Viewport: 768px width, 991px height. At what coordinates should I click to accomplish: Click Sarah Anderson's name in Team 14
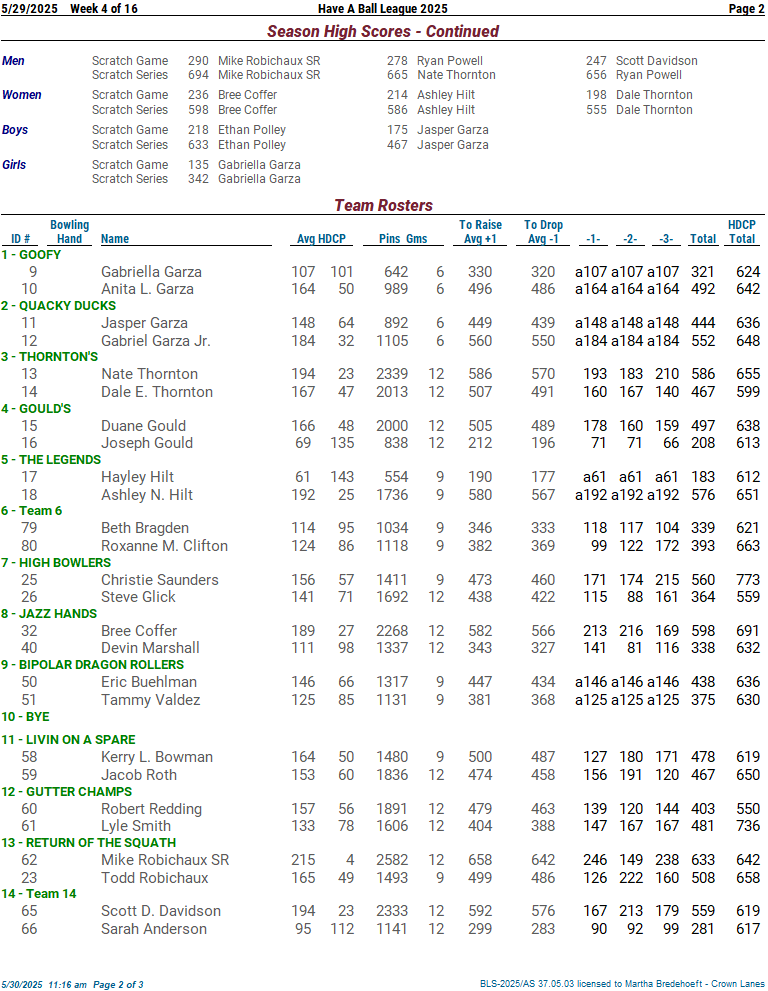click(154, 929)
